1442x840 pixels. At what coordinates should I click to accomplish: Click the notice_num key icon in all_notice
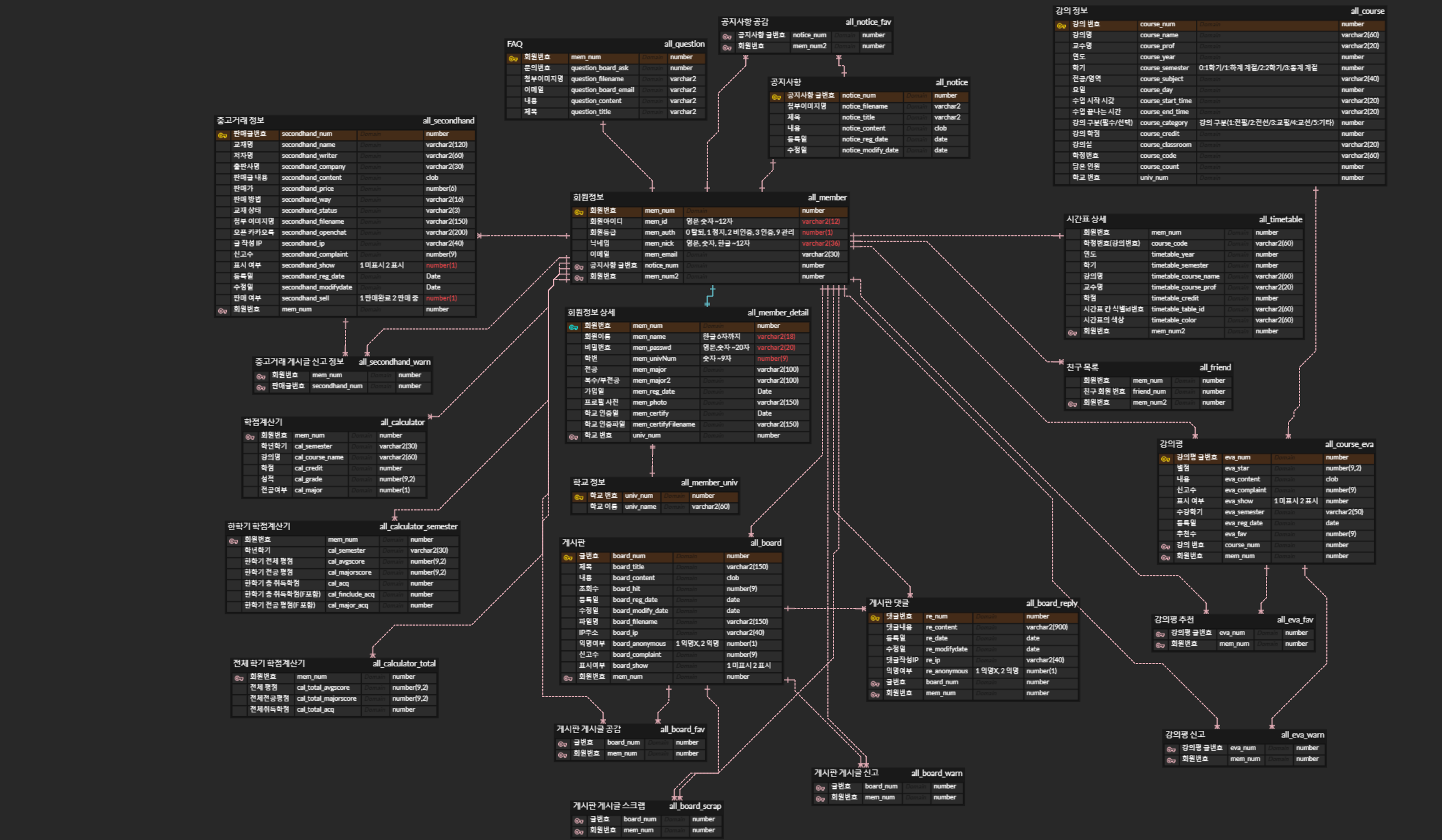tap(776, 97)
